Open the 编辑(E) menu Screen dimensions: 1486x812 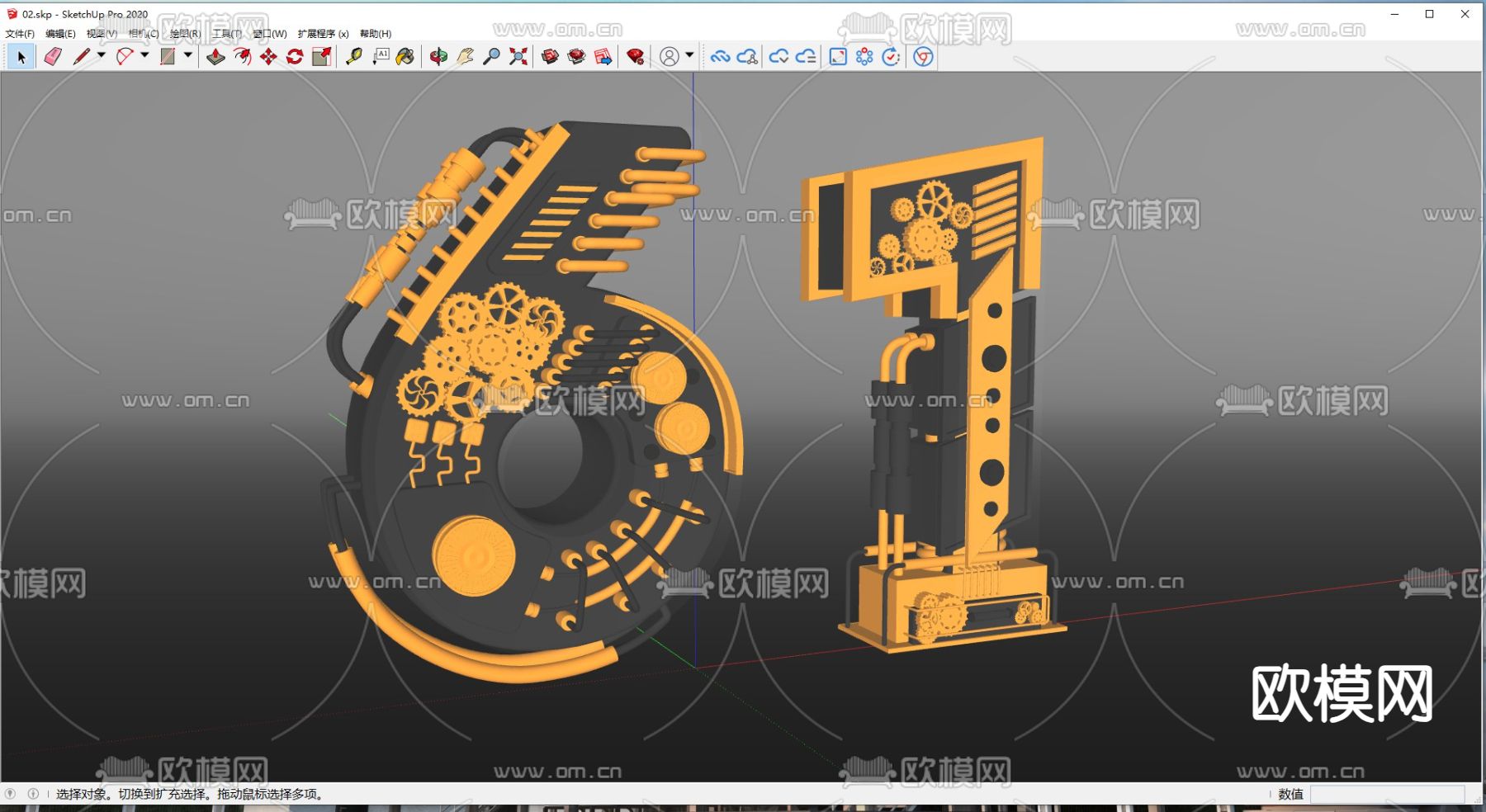(60, 34)
